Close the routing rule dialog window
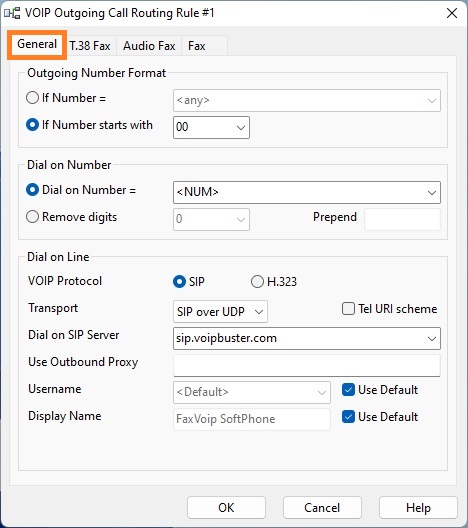 click(452, 13)
